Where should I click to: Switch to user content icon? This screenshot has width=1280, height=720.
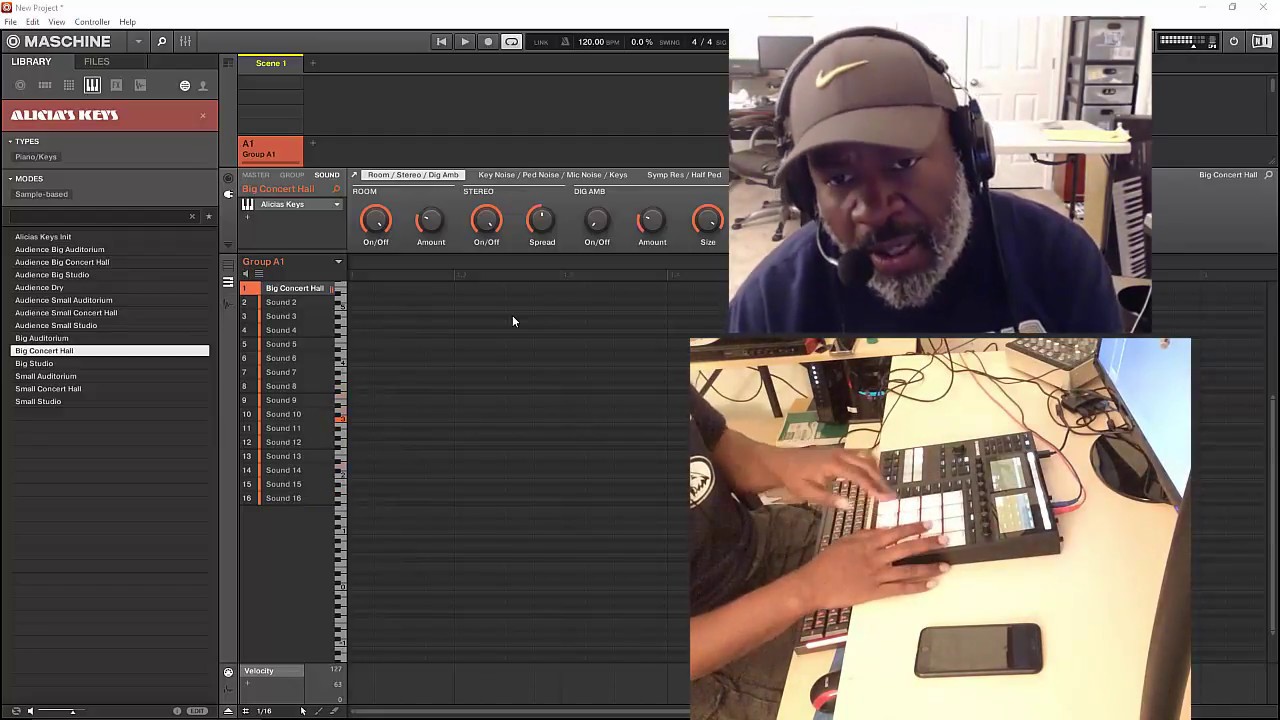coord(203,86)
